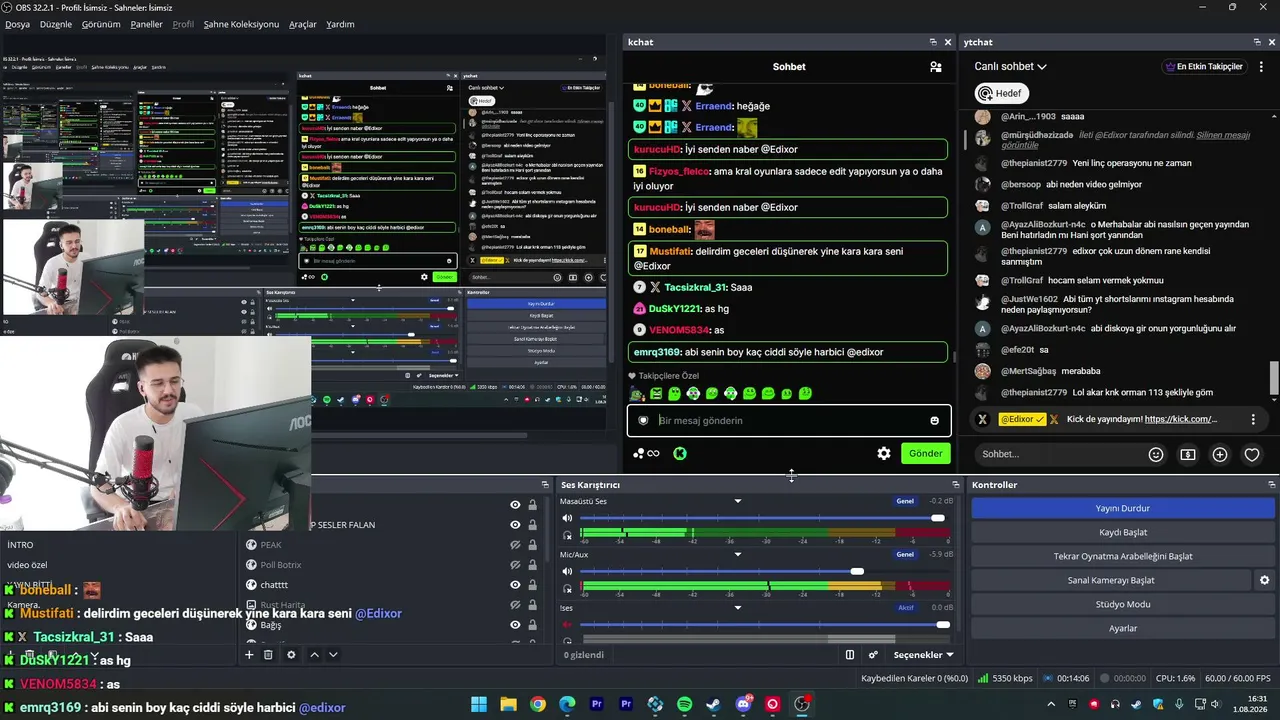The image size is (1280, 720).
Task: Open Discord from the taskbar
Action: (743, 704)
